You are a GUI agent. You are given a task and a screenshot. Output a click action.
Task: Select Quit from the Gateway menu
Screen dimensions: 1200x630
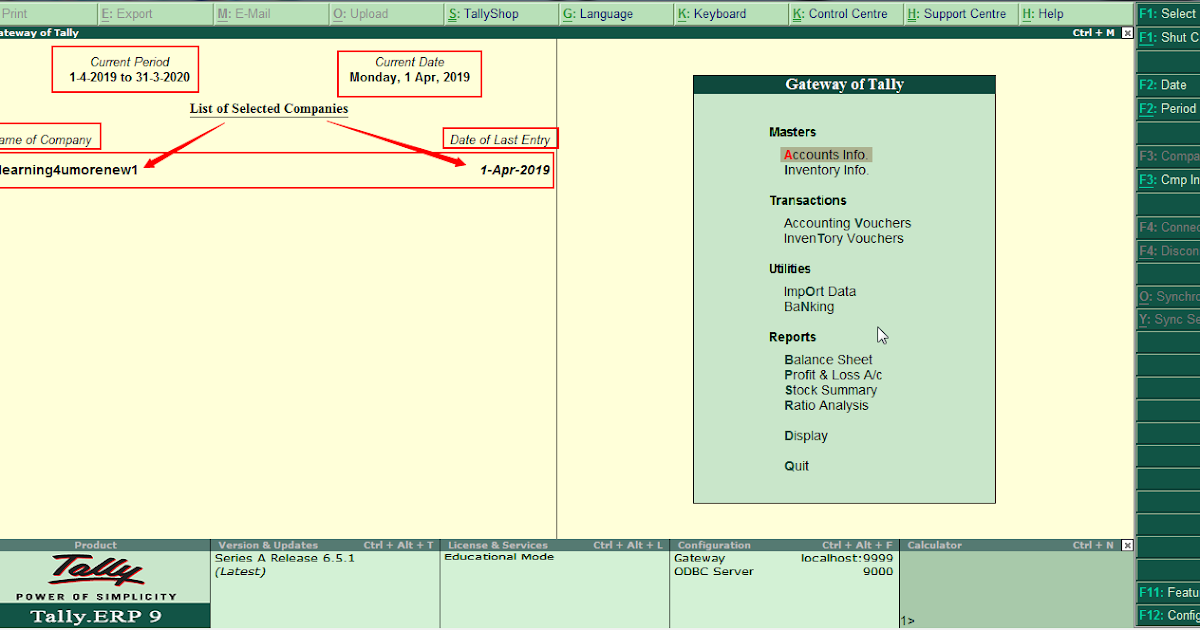(x=796, y=465)
